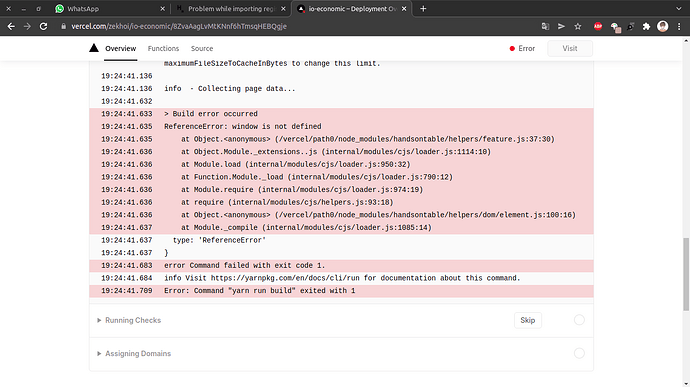690x387 pixels.
Task: Click the scrollbar down arrow
Action: [x=686, y=384]
